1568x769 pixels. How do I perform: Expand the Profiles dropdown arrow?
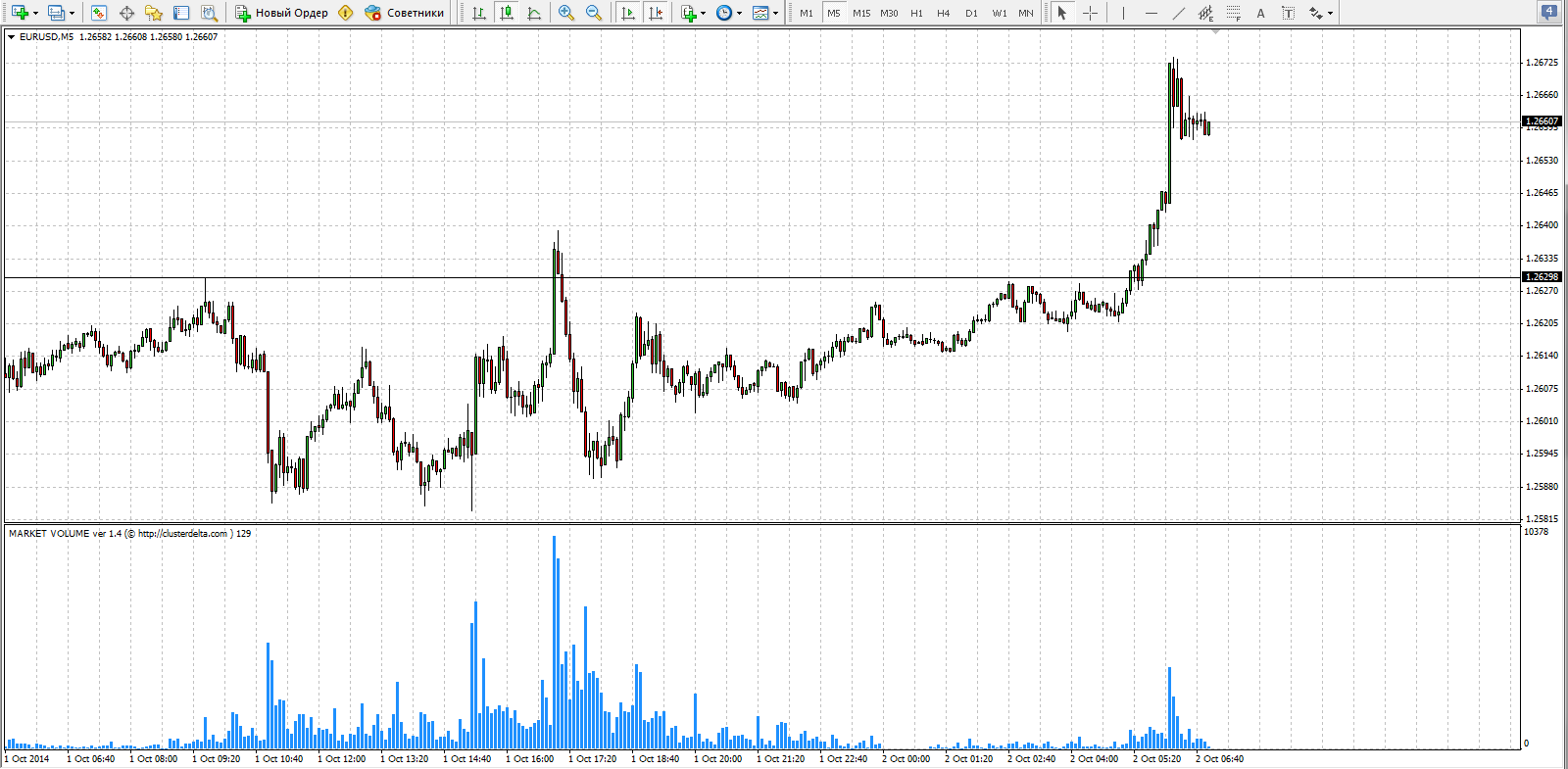tap(72, 13)
